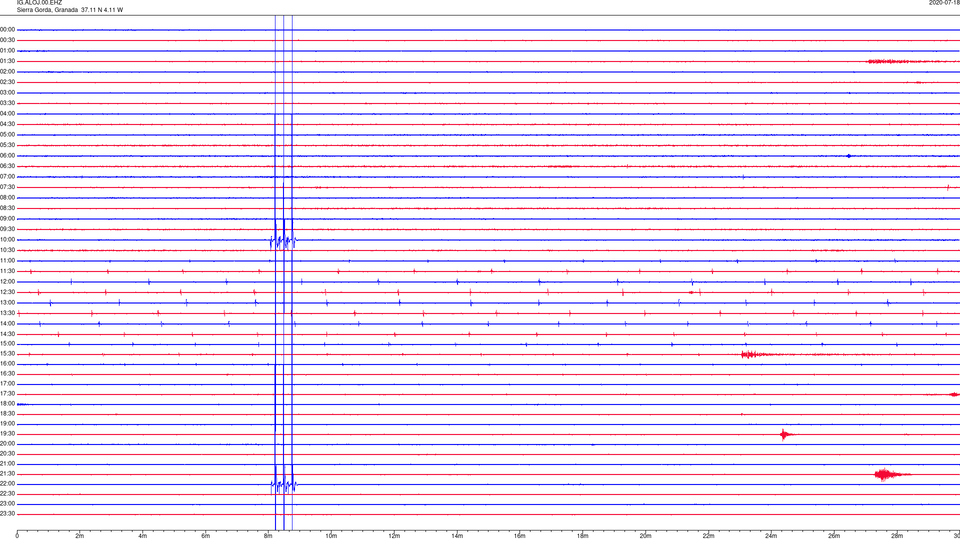
Task: Select the 01:30 trace time label
Action: click(7, 61)
